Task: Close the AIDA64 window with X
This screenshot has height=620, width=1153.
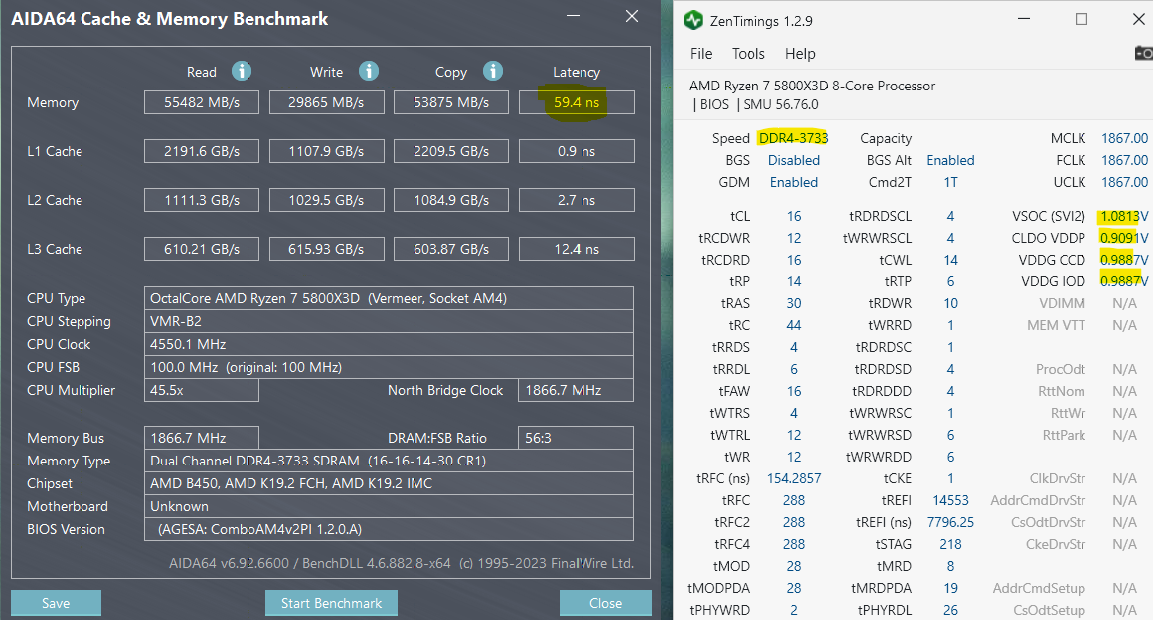Action: coord(632,16)
